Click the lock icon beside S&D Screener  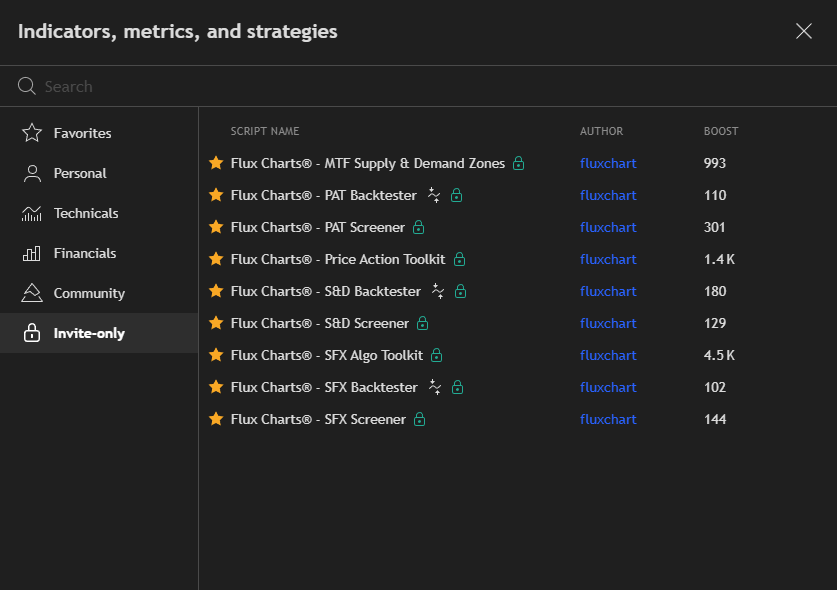422,323
